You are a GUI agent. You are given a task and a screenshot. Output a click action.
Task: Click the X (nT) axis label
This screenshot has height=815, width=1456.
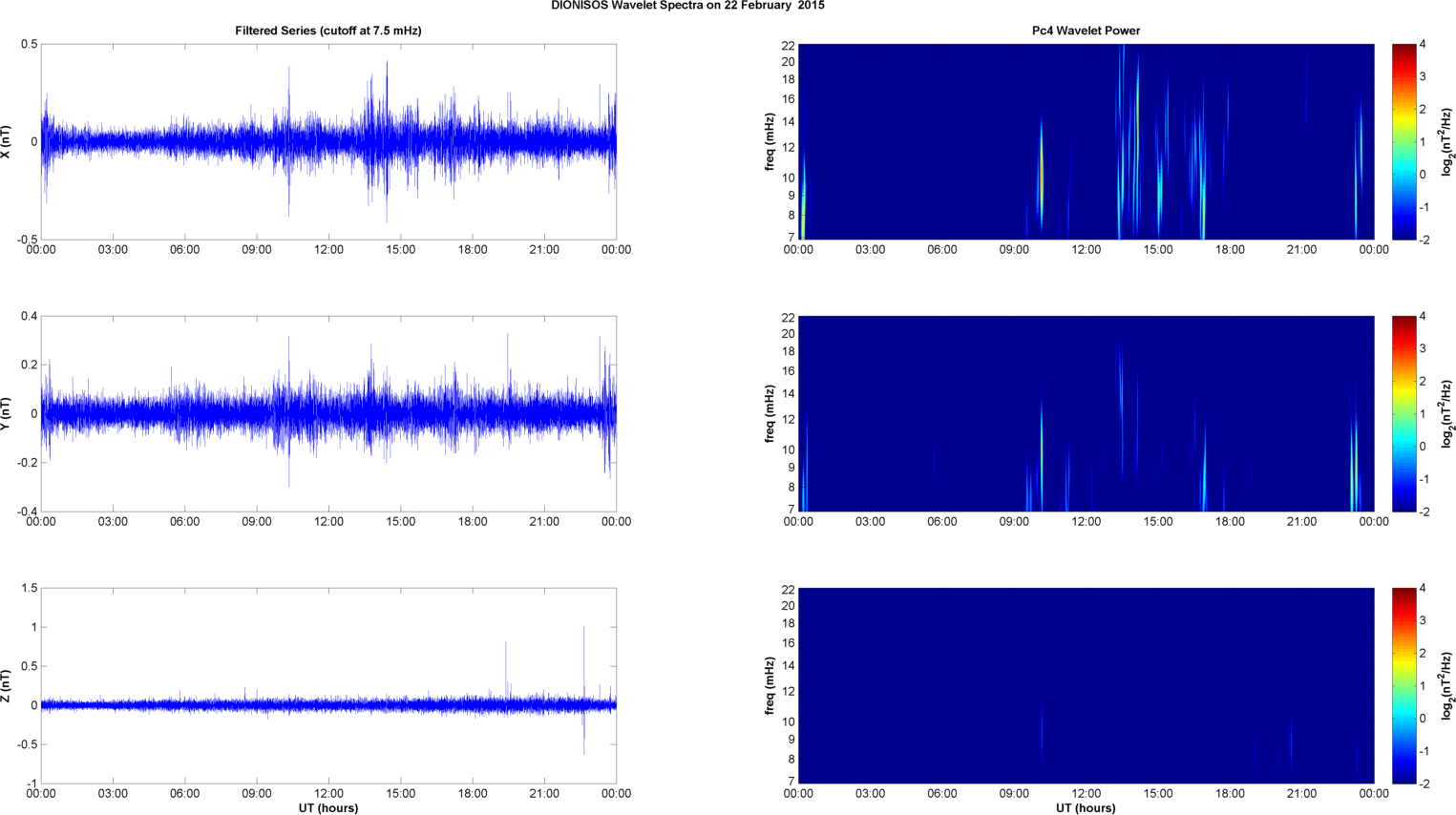coord(7,141)
